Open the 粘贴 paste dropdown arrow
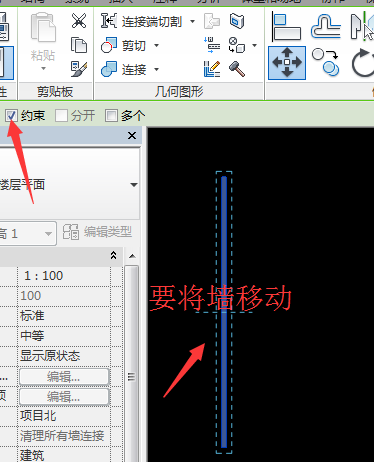The image size is (374, 462). pos(43,69)
